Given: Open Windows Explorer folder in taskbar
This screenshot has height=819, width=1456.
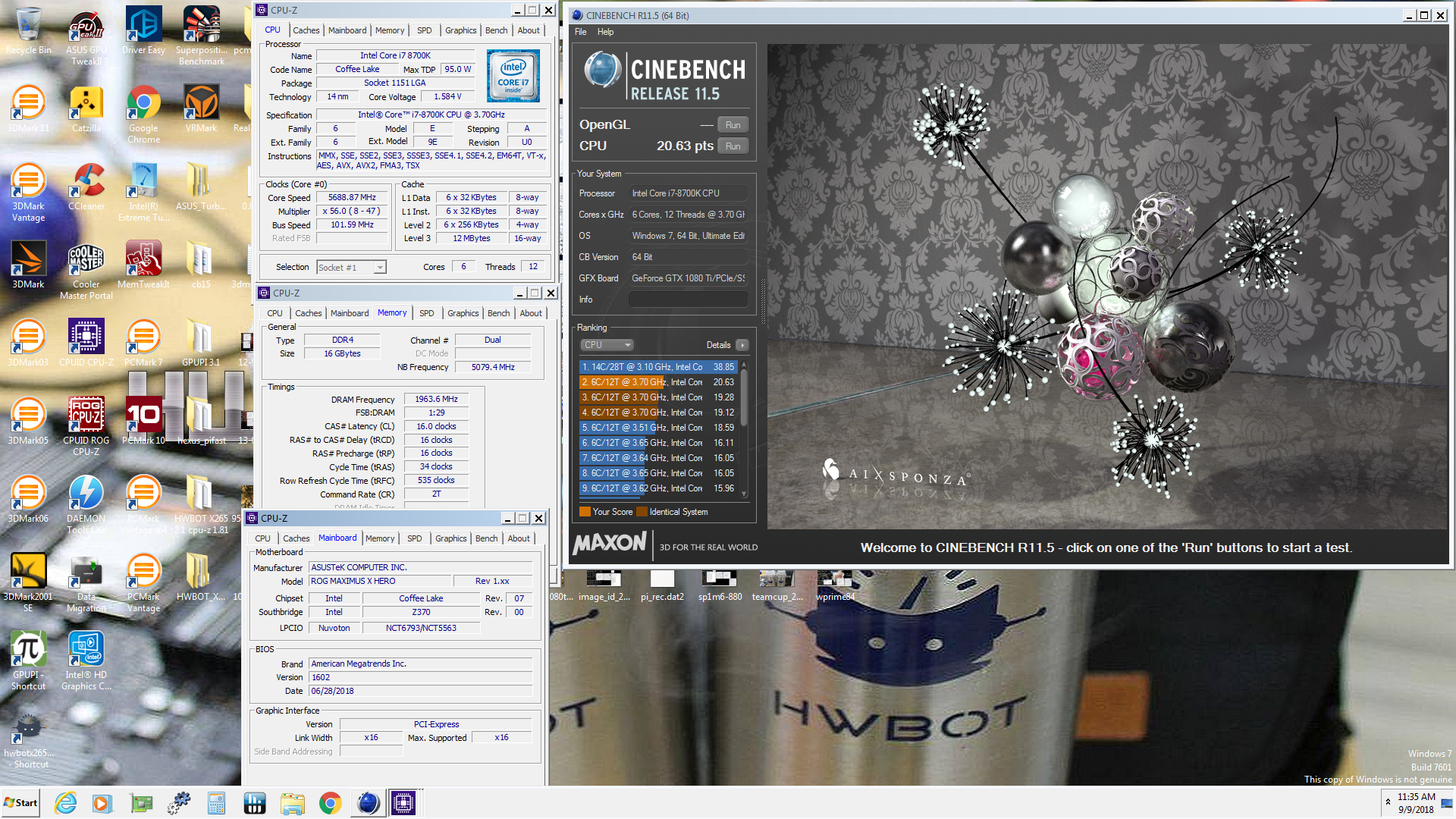Looking at the screenshot, I should click(x=292, y=803).
